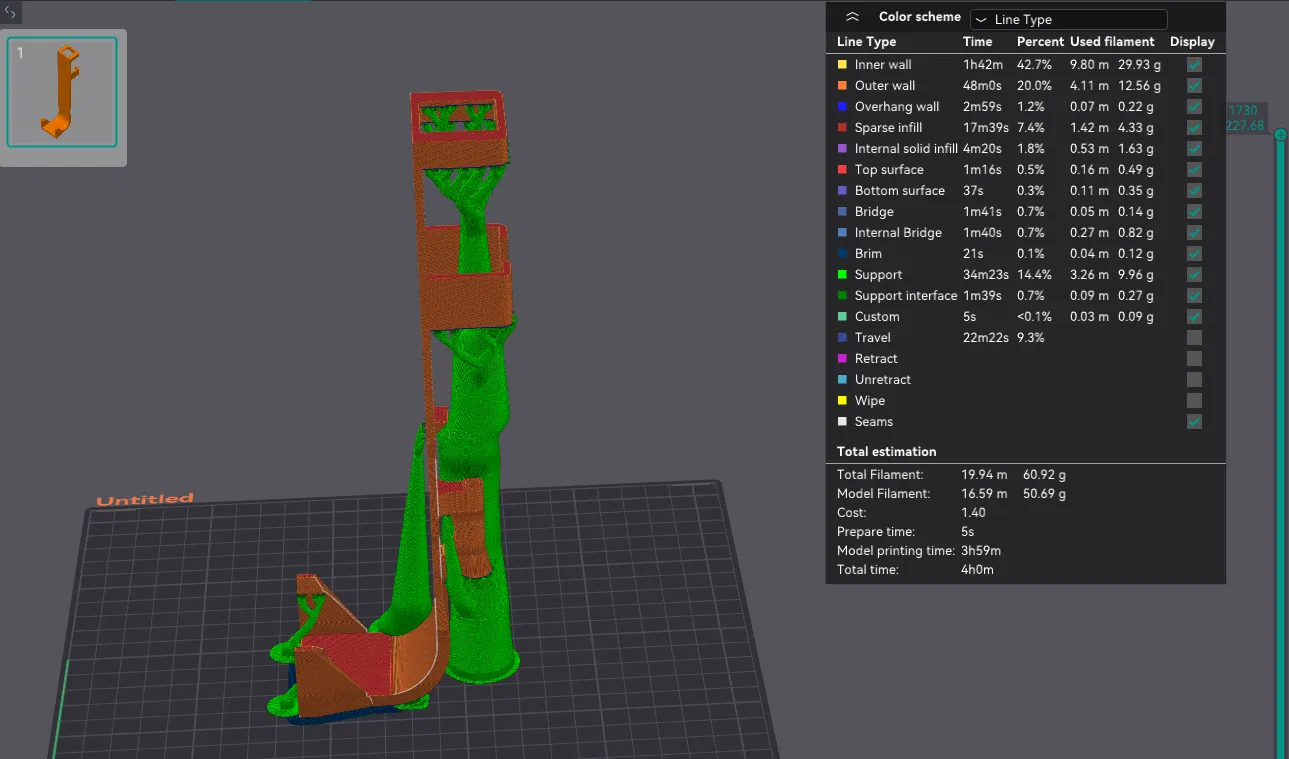
Task: Uncheck Top surface display checkbox
Action: coord(1194,170)
